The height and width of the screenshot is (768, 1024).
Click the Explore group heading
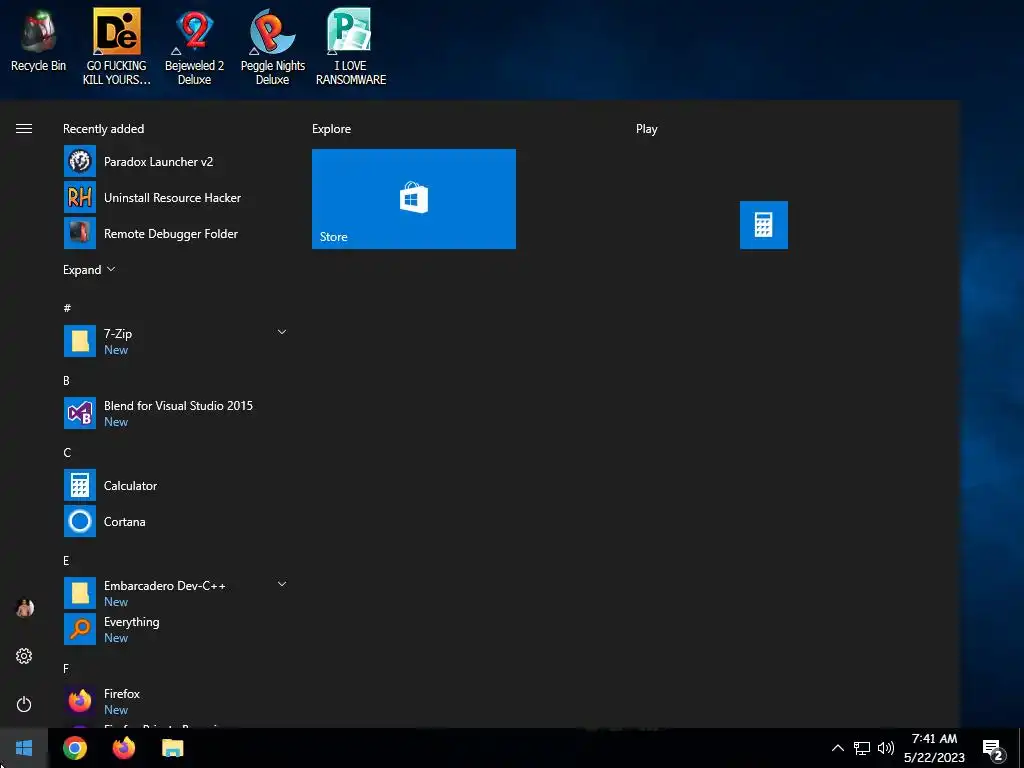[x=331, y=129]
